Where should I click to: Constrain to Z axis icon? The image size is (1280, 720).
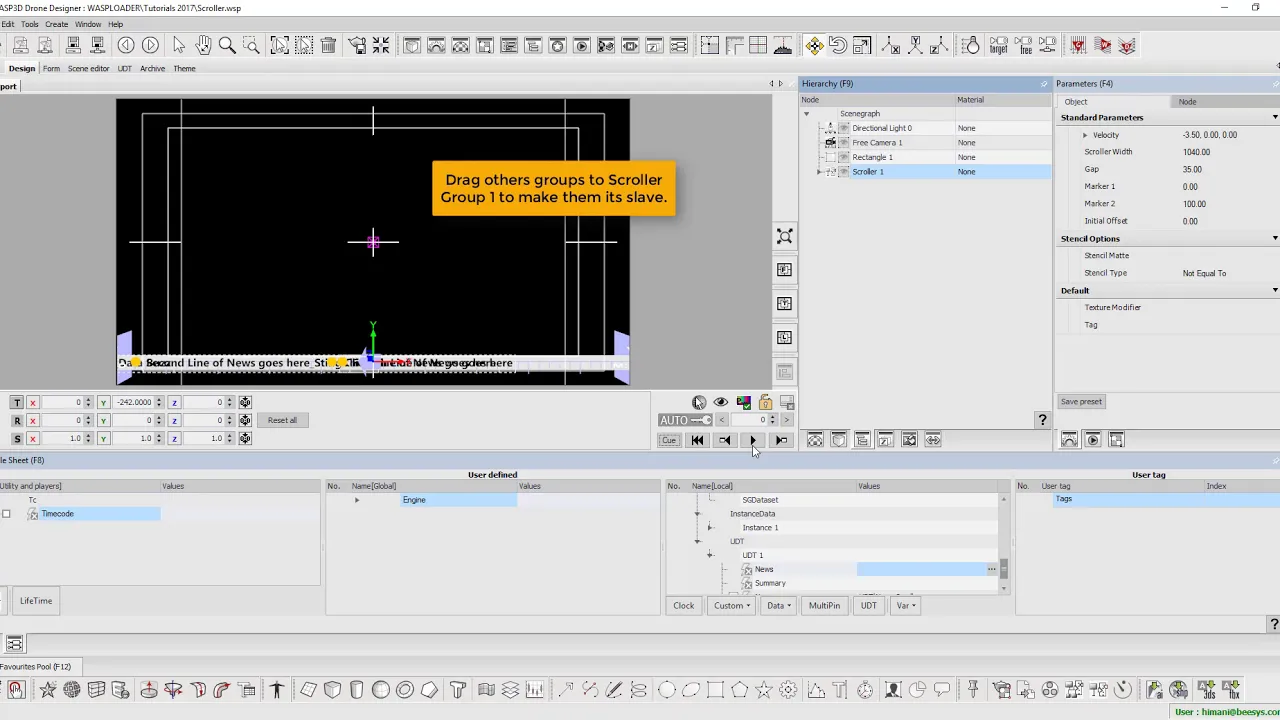[937, 45]
